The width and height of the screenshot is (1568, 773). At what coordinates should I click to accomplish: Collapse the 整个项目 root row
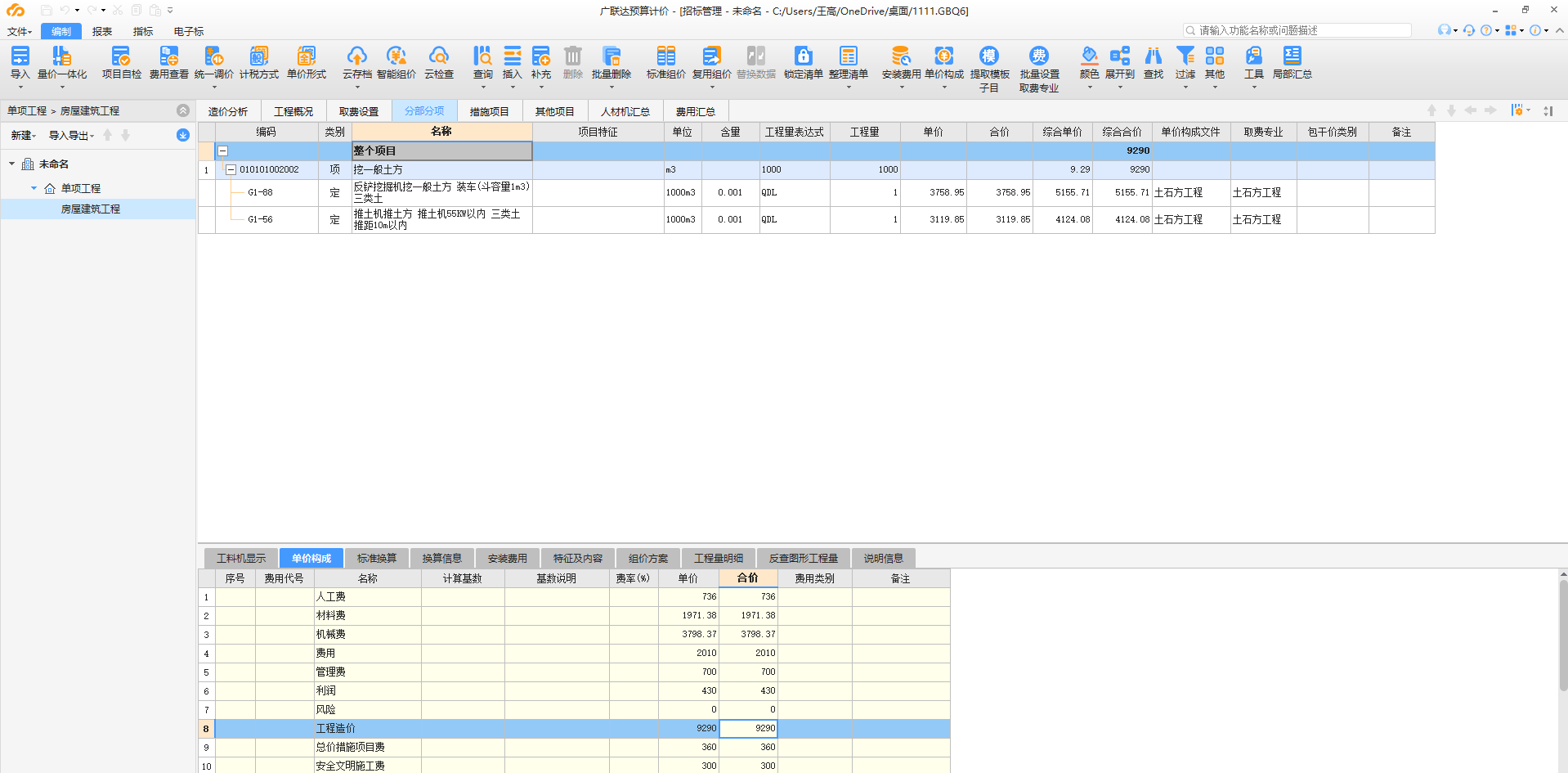222,151
